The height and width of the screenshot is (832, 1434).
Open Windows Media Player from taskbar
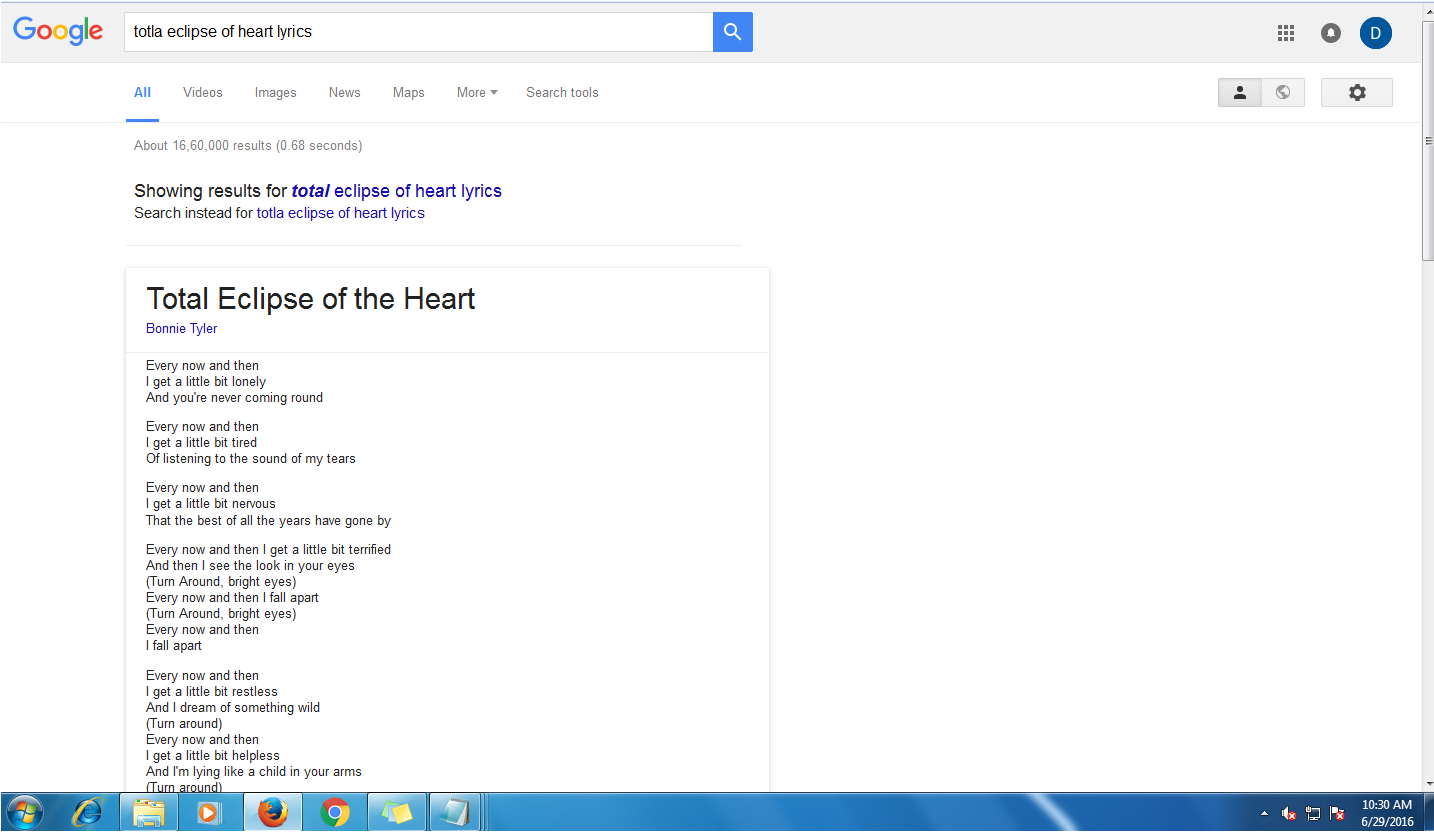click(x=210, y=813)
